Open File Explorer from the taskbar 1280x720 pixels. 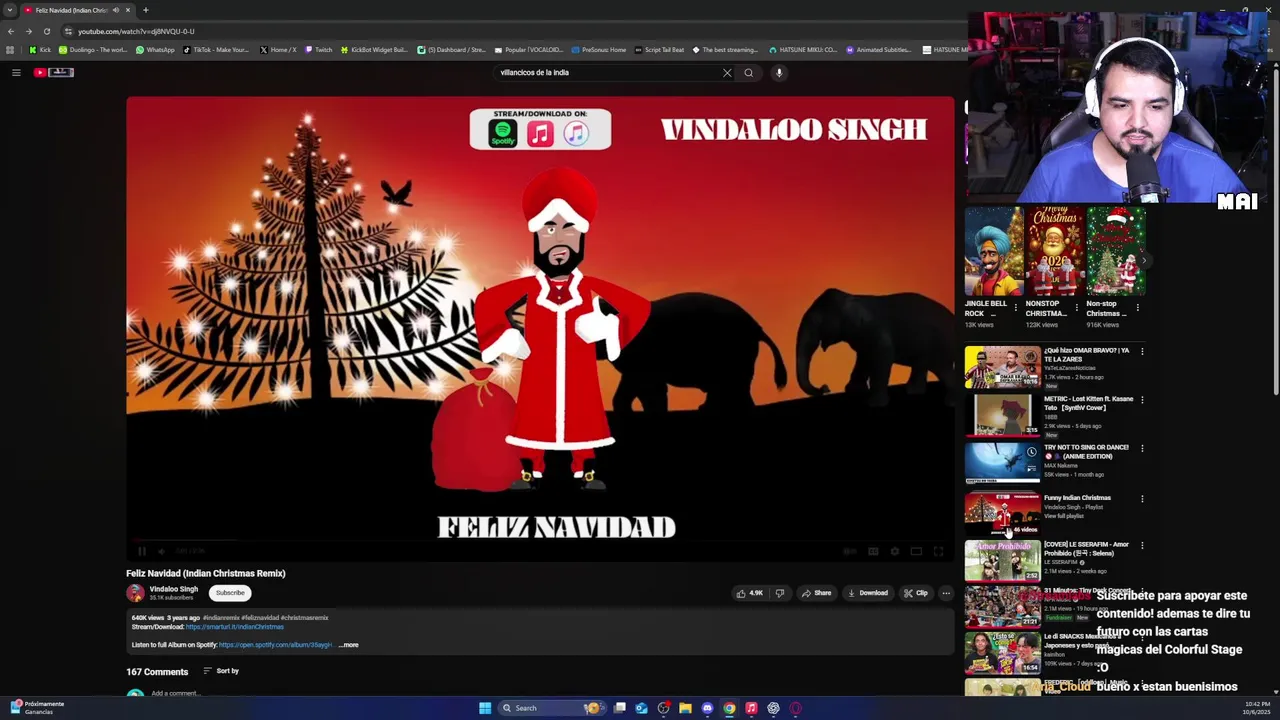pyautogui.click(x=685, y=708)
